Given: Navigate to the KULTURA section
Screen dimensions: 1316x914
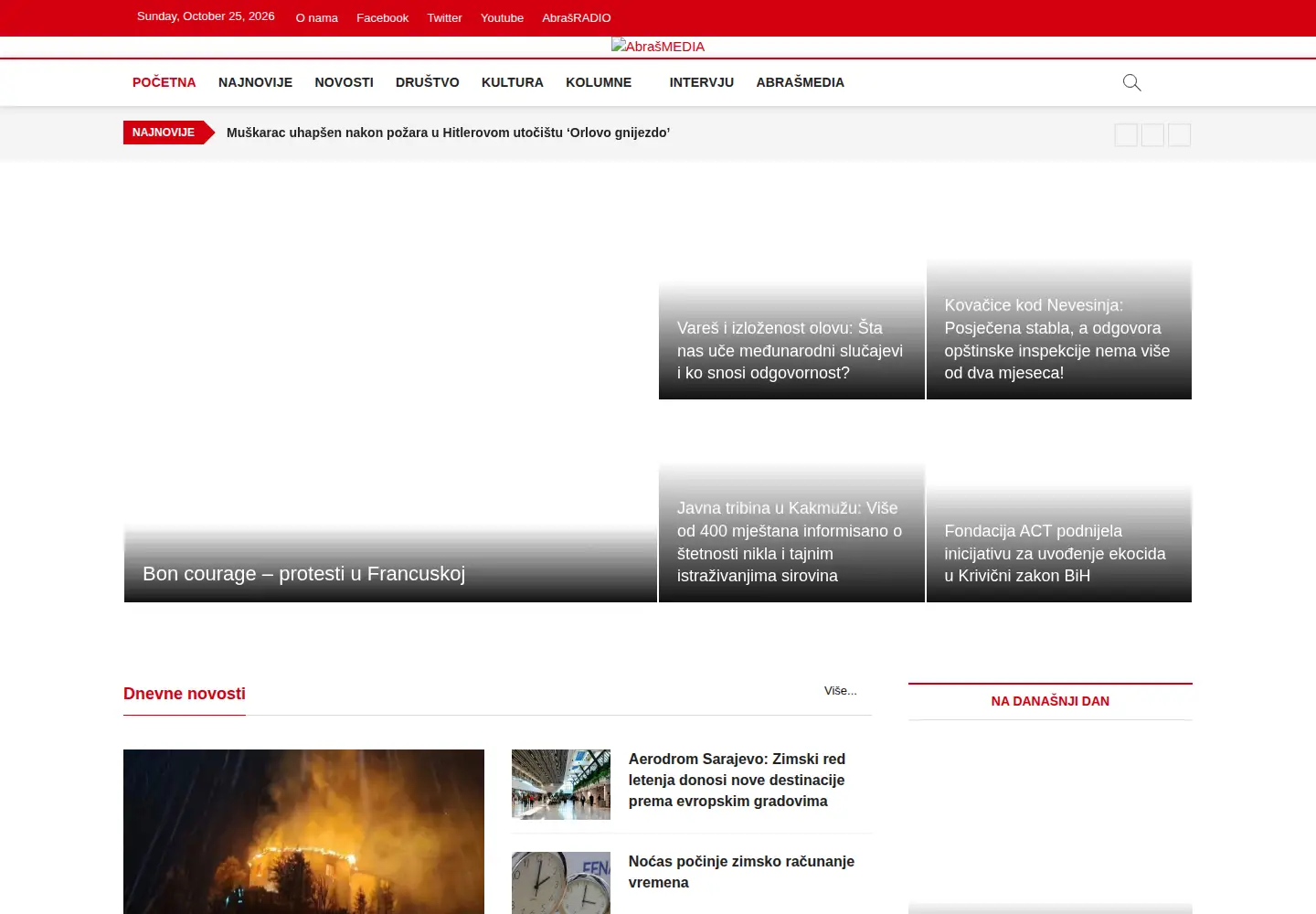Looking at the screenshot, I should click(513, 82).
